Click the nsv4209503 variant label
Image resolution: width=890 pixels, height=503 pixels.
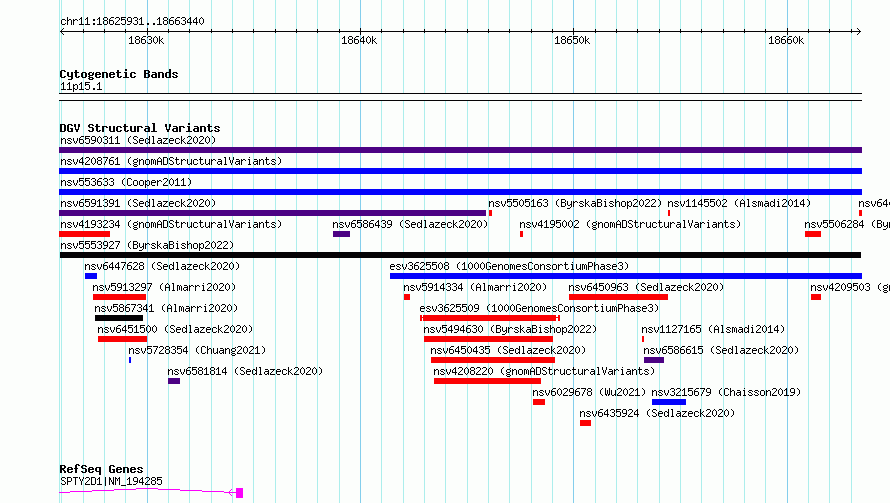[x=850, y=287]
